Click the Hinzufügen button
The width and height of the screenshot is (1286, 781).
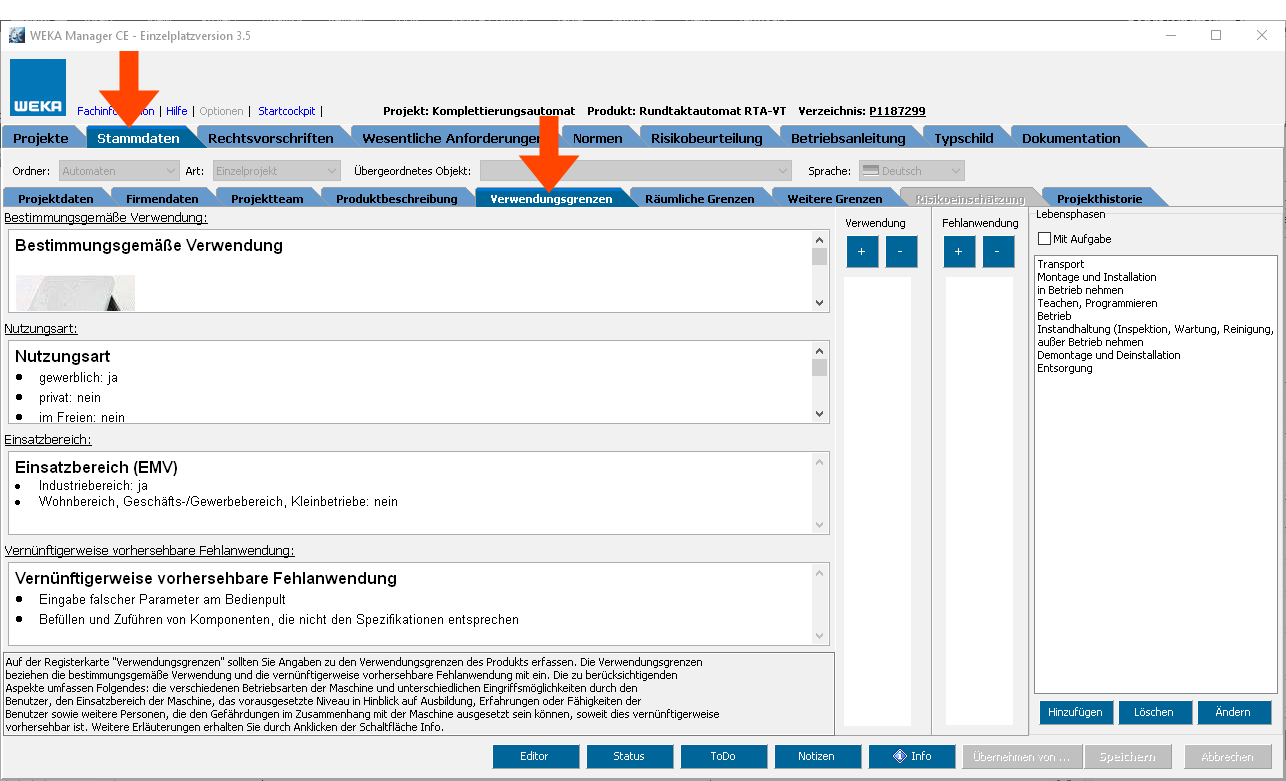1076,712
